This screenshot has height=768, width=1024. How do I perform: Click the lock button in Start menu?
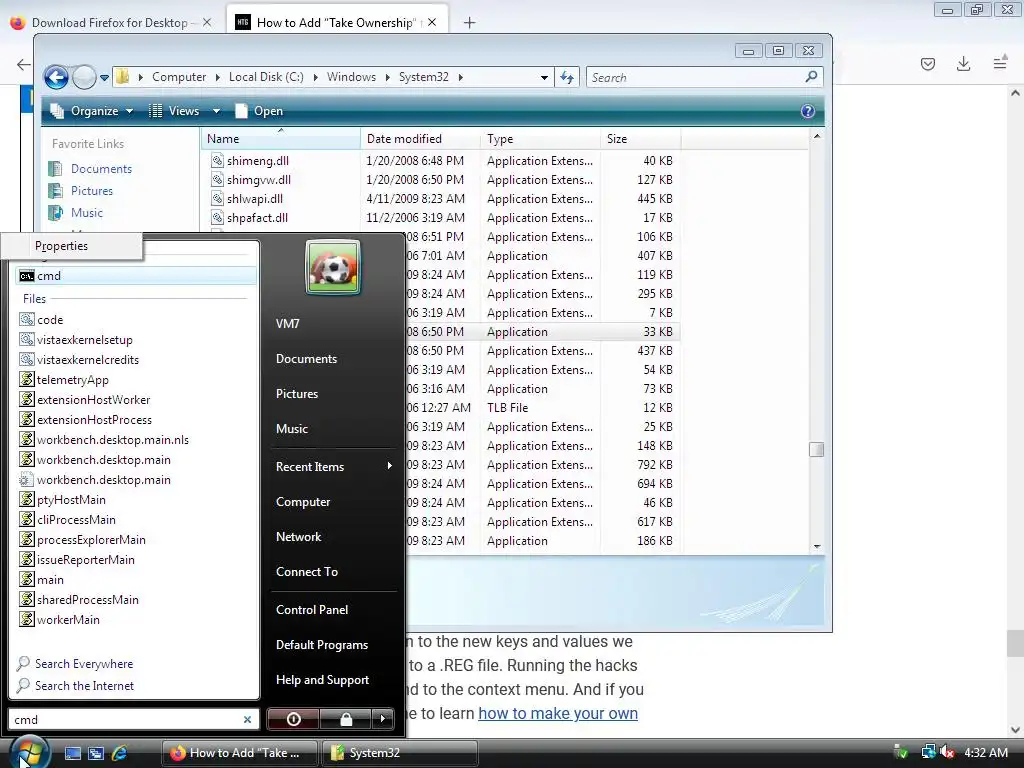[x=345, y=719]
